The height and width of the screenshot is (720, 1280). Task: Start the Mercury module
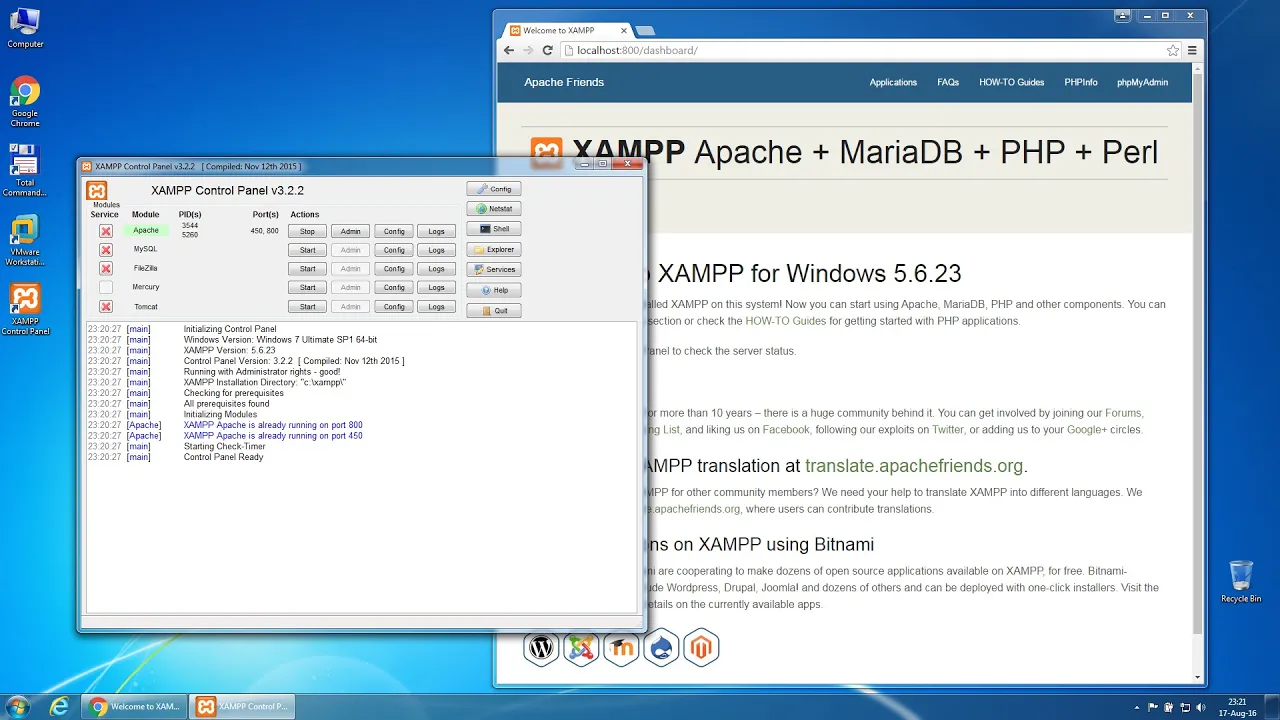[x=307, y=288]
